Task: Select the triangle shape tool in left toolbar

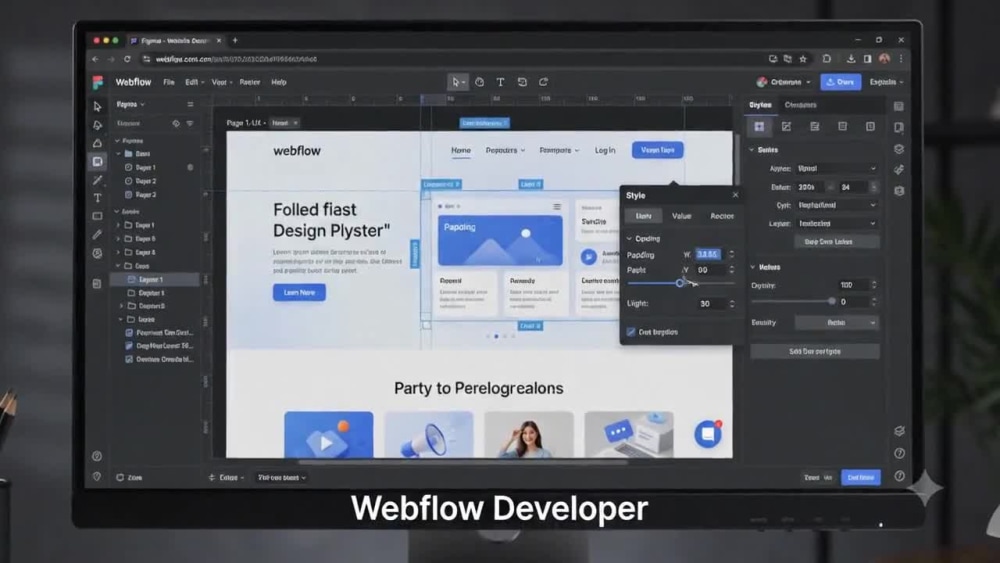Action: (97, 143)
